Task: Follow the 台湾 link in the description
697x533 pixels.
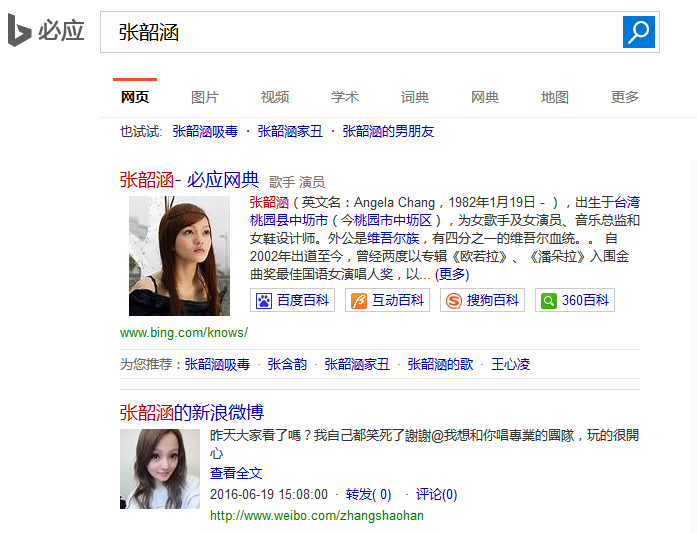Action: coord(627,202)
